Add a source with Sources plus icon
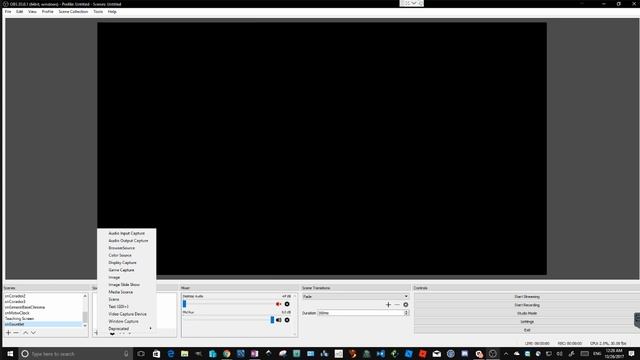This screenshot has height=360, width=640. [x=96, y=333]
